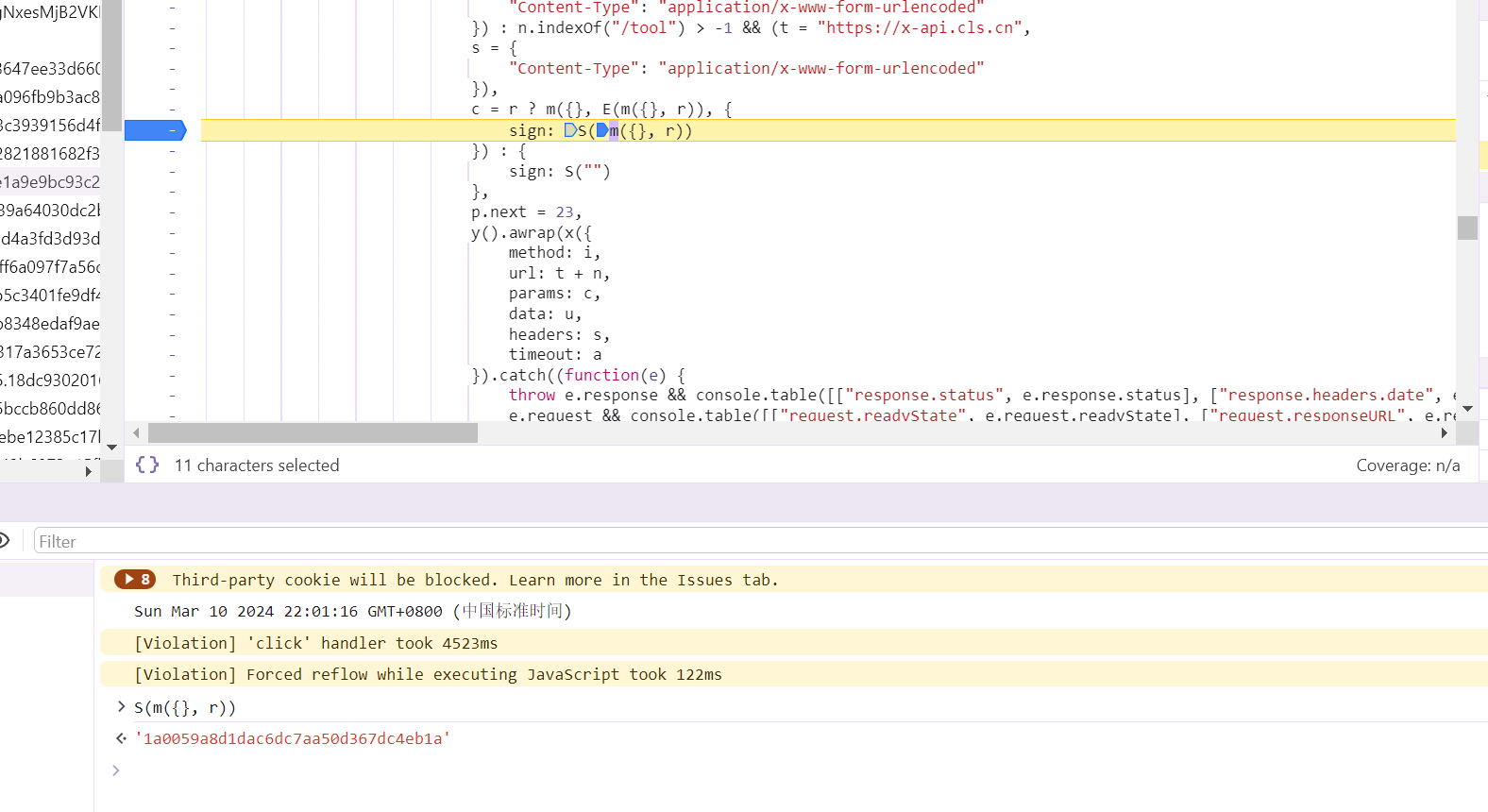Click the highlighted 'sign:' text on paused line

[x=532, y=130]
